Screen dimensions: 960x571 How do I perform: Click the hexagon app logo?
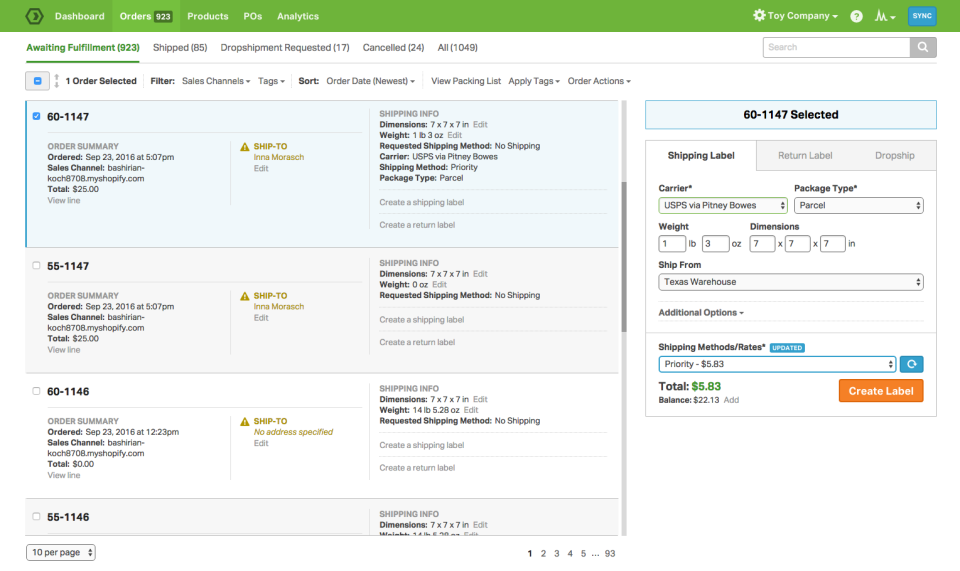34,16
